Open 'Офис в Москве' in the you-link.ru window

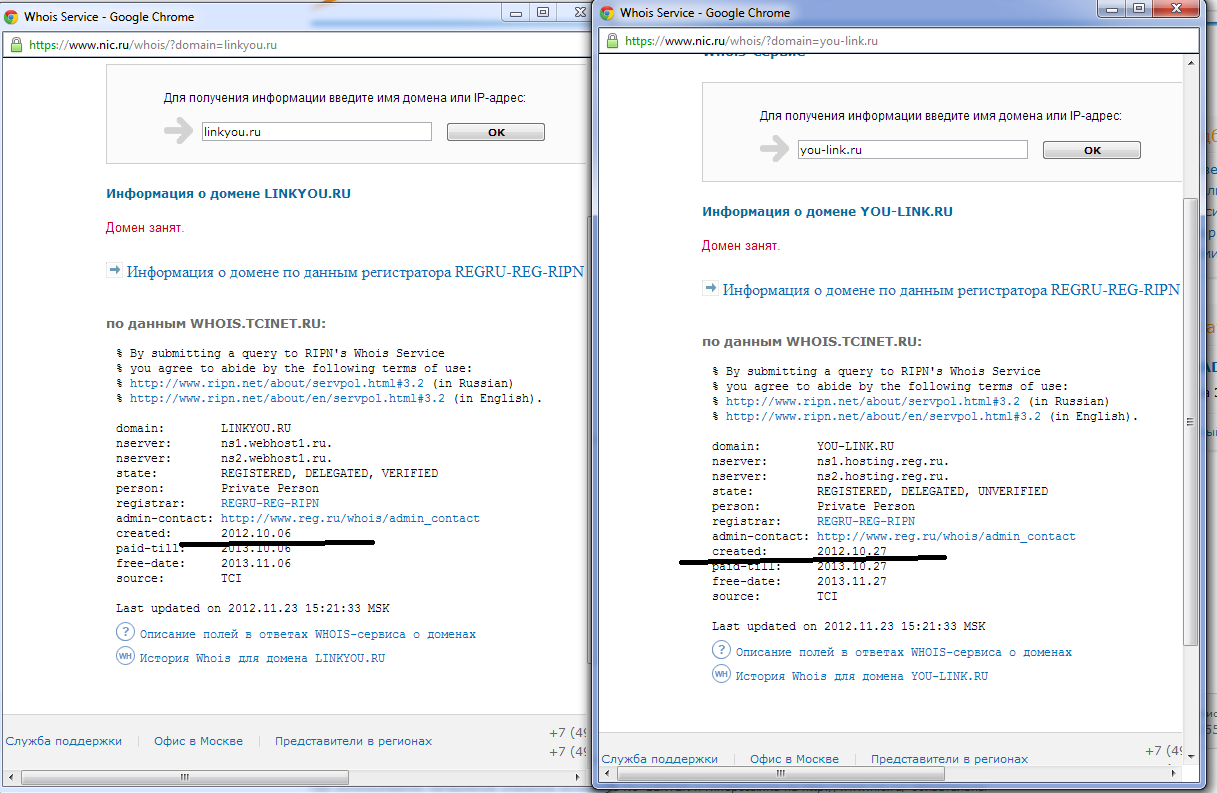pos(794,759)
